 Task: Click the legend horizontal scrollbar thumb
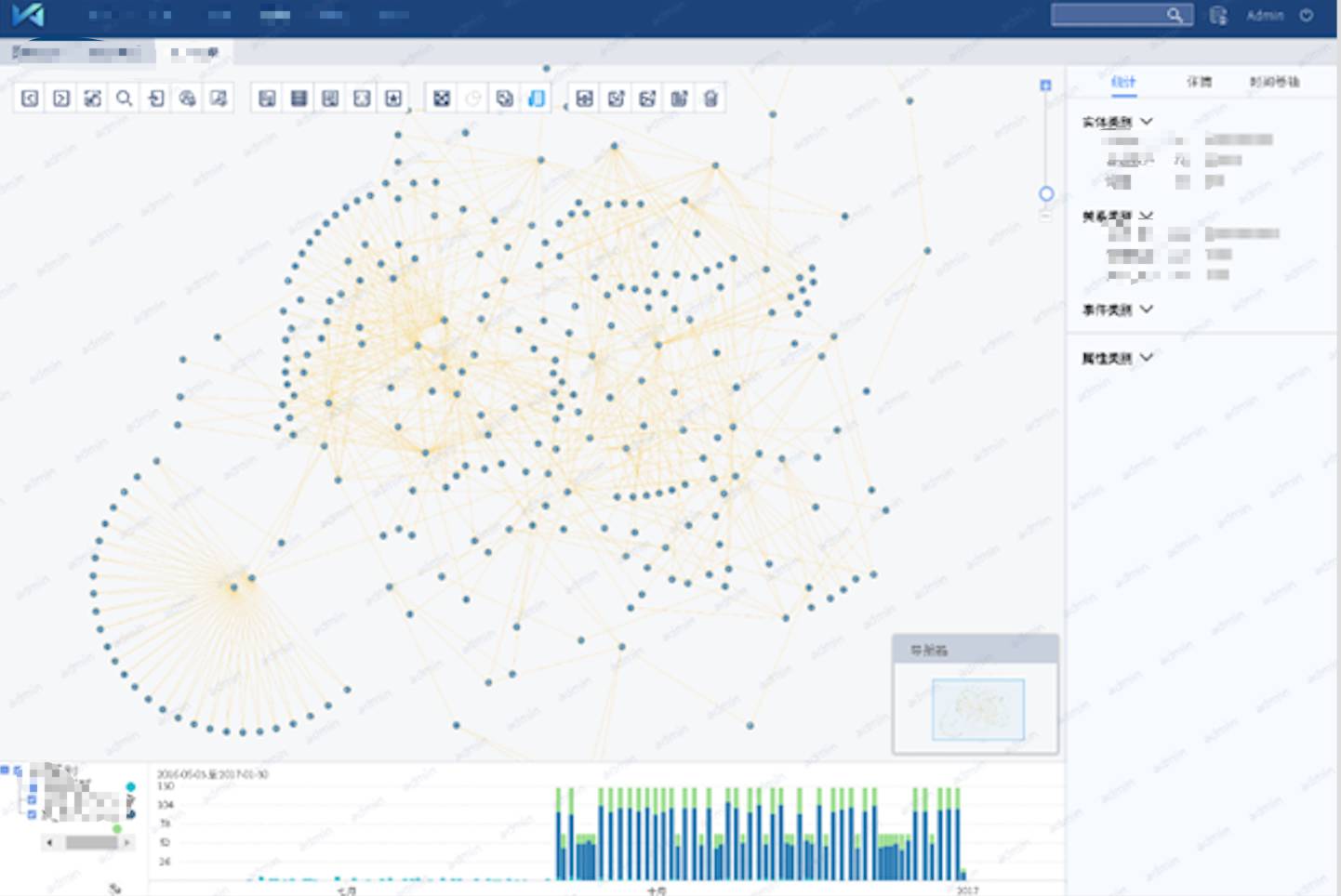(91, 843)
